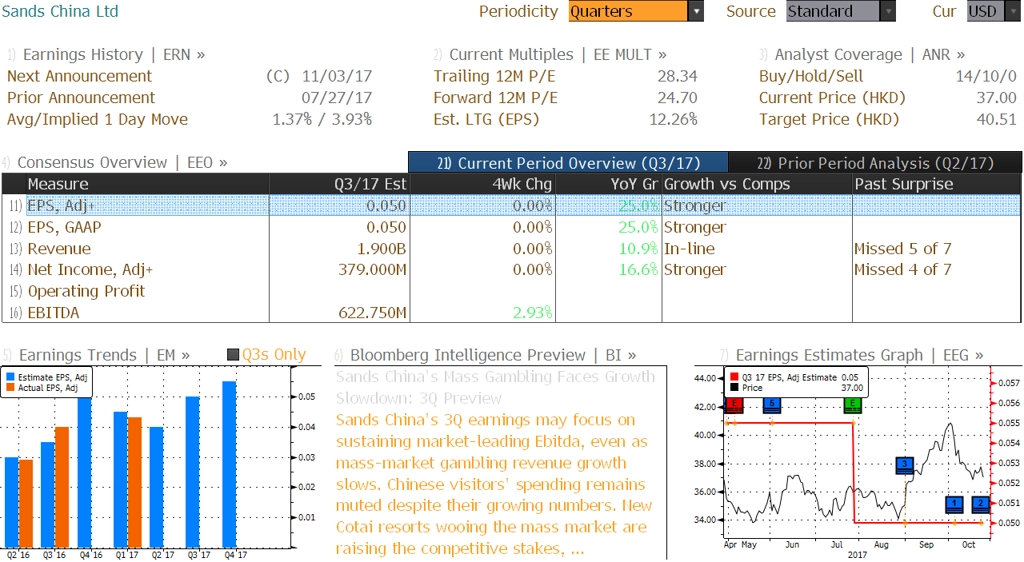
Task: Click Revenue YoY growth 10.9%
Action: [x=638, y=249]
